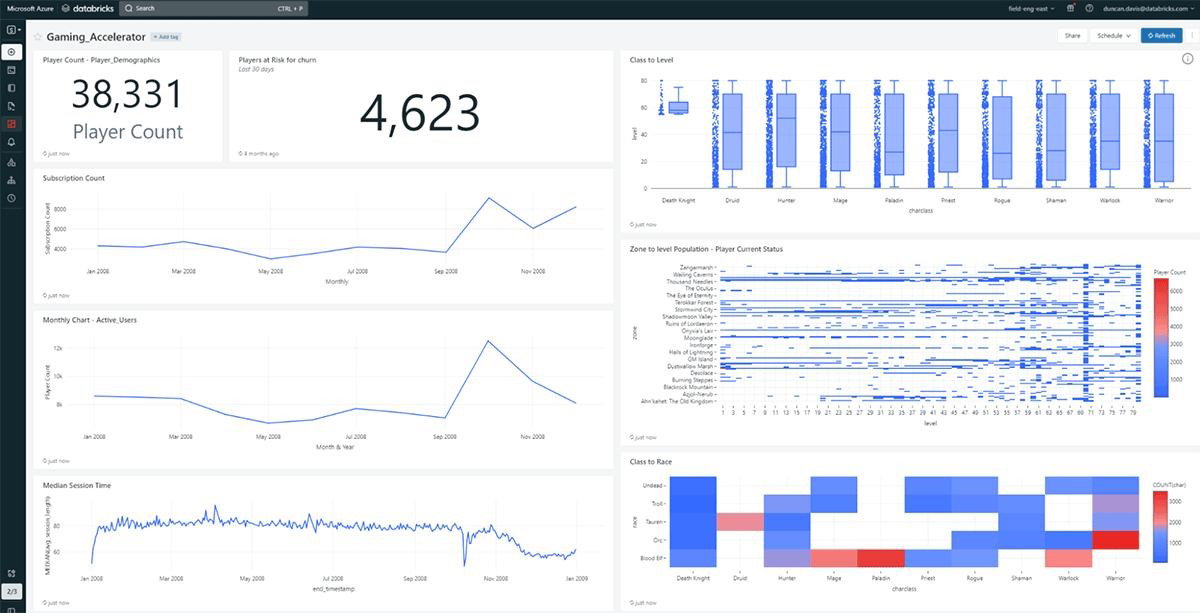Click the Microsoft Azure label
The height and width of the screenshot is (613, 1200).
pyautogui.click(x=30, y=8)
